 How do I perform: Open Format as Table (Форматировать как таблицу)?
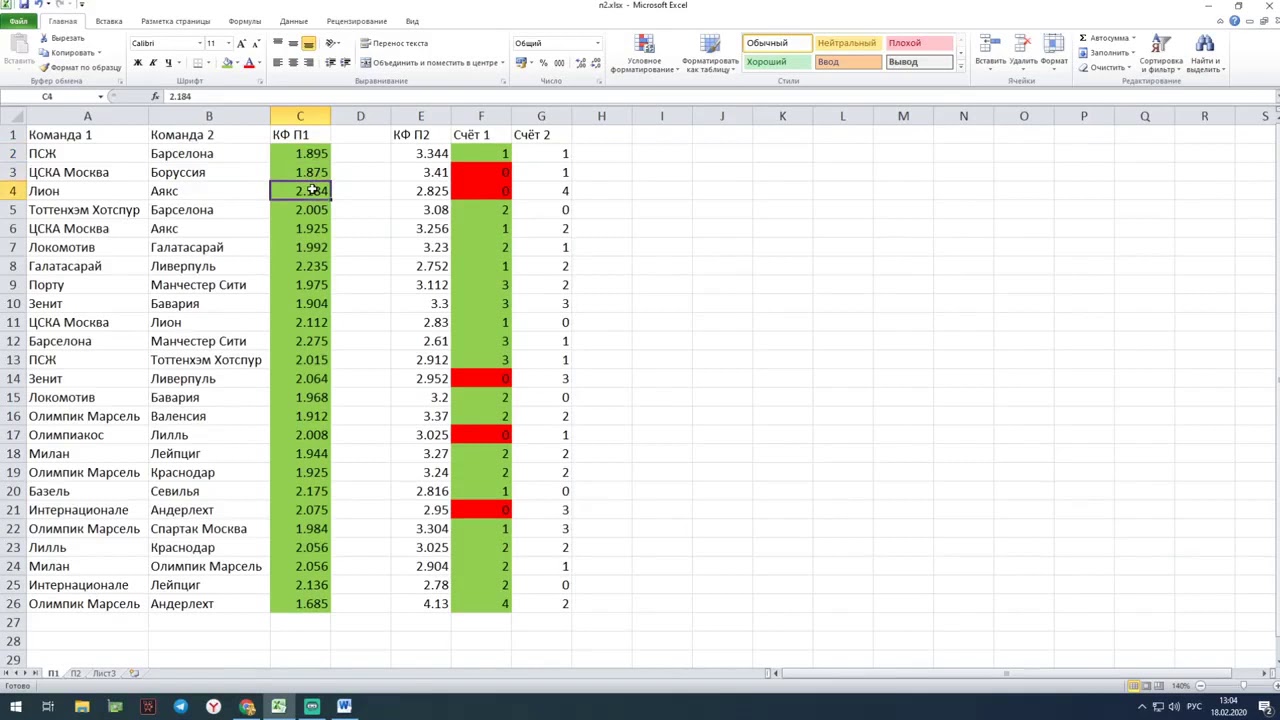710,54
